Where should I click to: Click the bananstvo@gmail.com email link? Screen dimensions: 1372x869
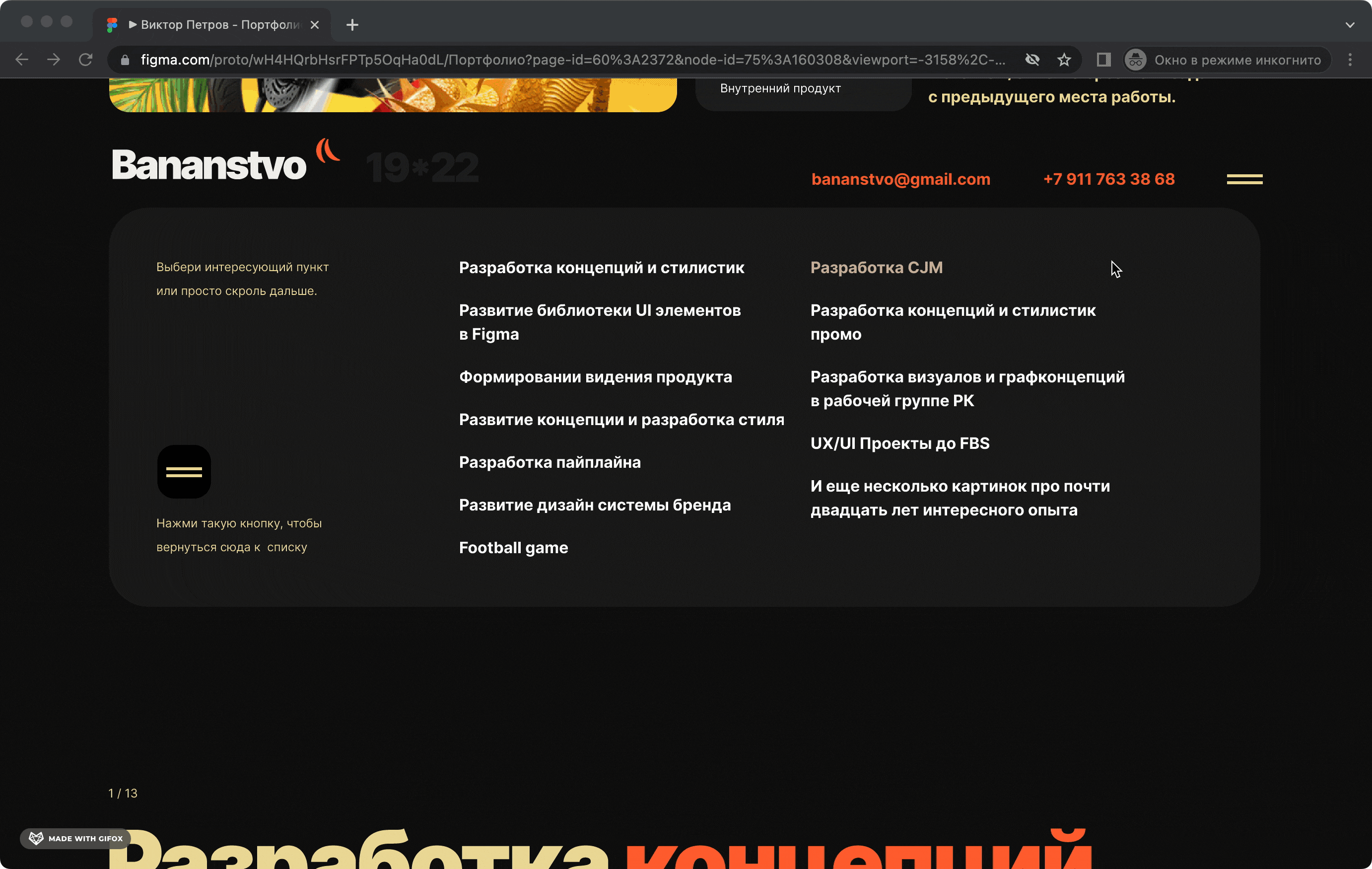(900, 179)
